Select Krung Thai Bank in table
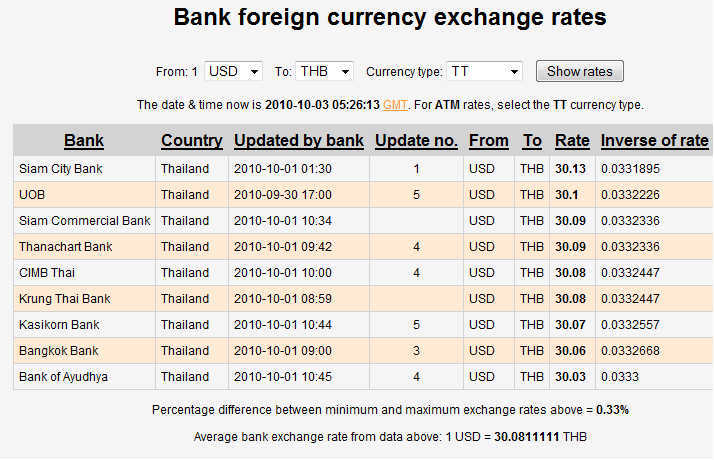 click(x=65, y=298)
